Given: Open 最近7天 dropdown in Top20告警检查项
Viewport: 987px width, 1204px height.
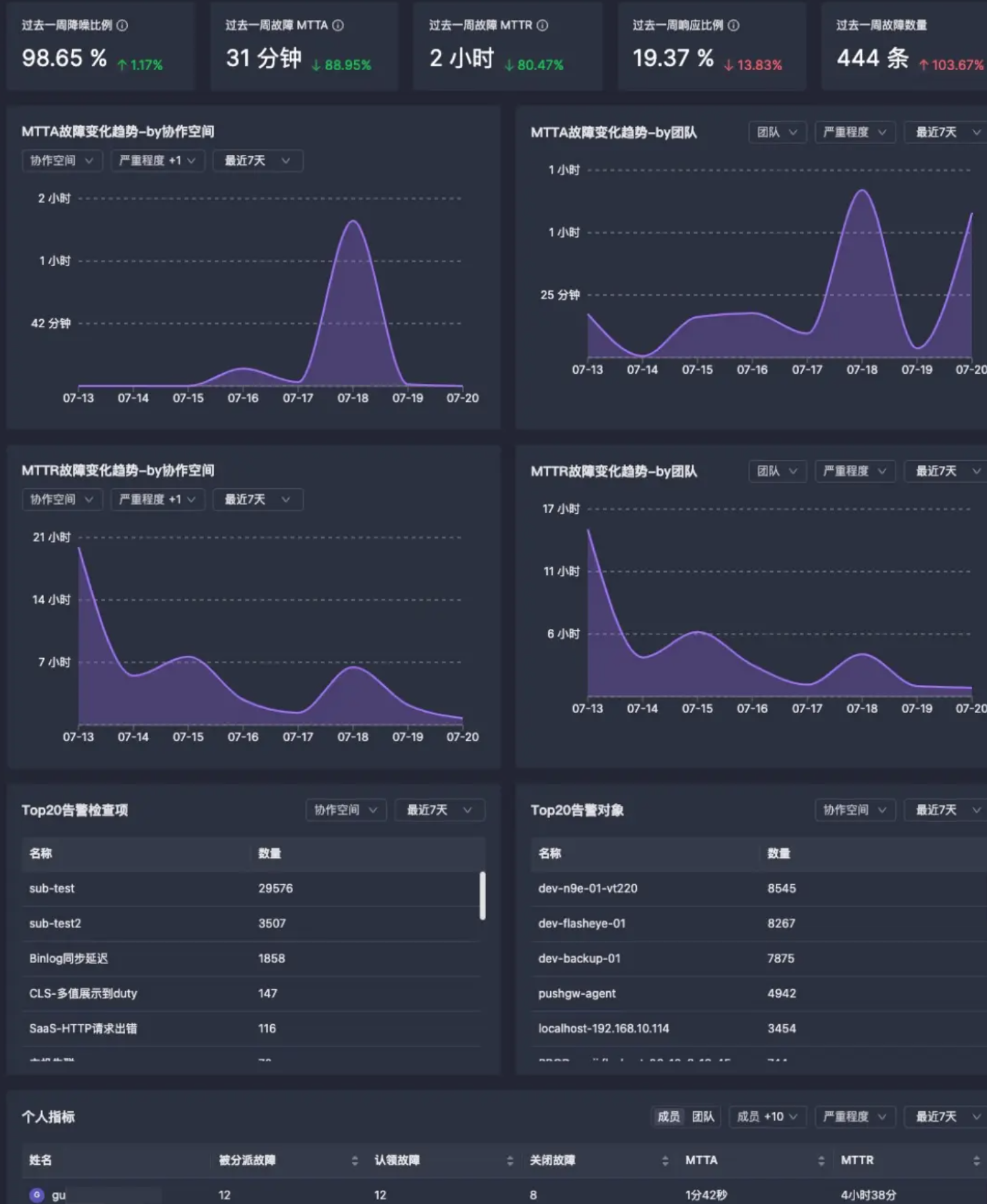Looking at the screenshot, I should 440,810.
